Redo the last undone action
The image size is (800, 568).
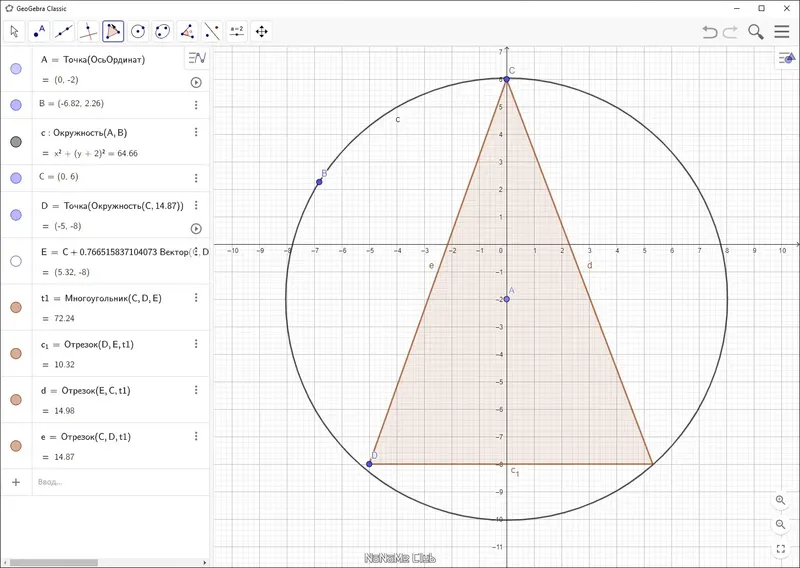pos(731,32)
